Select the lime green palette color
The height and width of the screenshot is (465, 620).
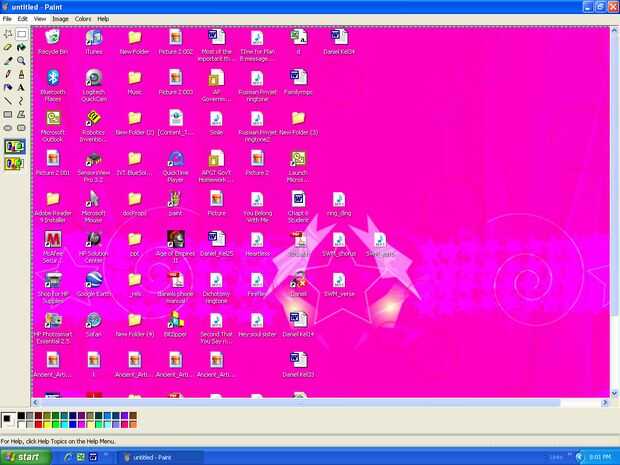56,424
